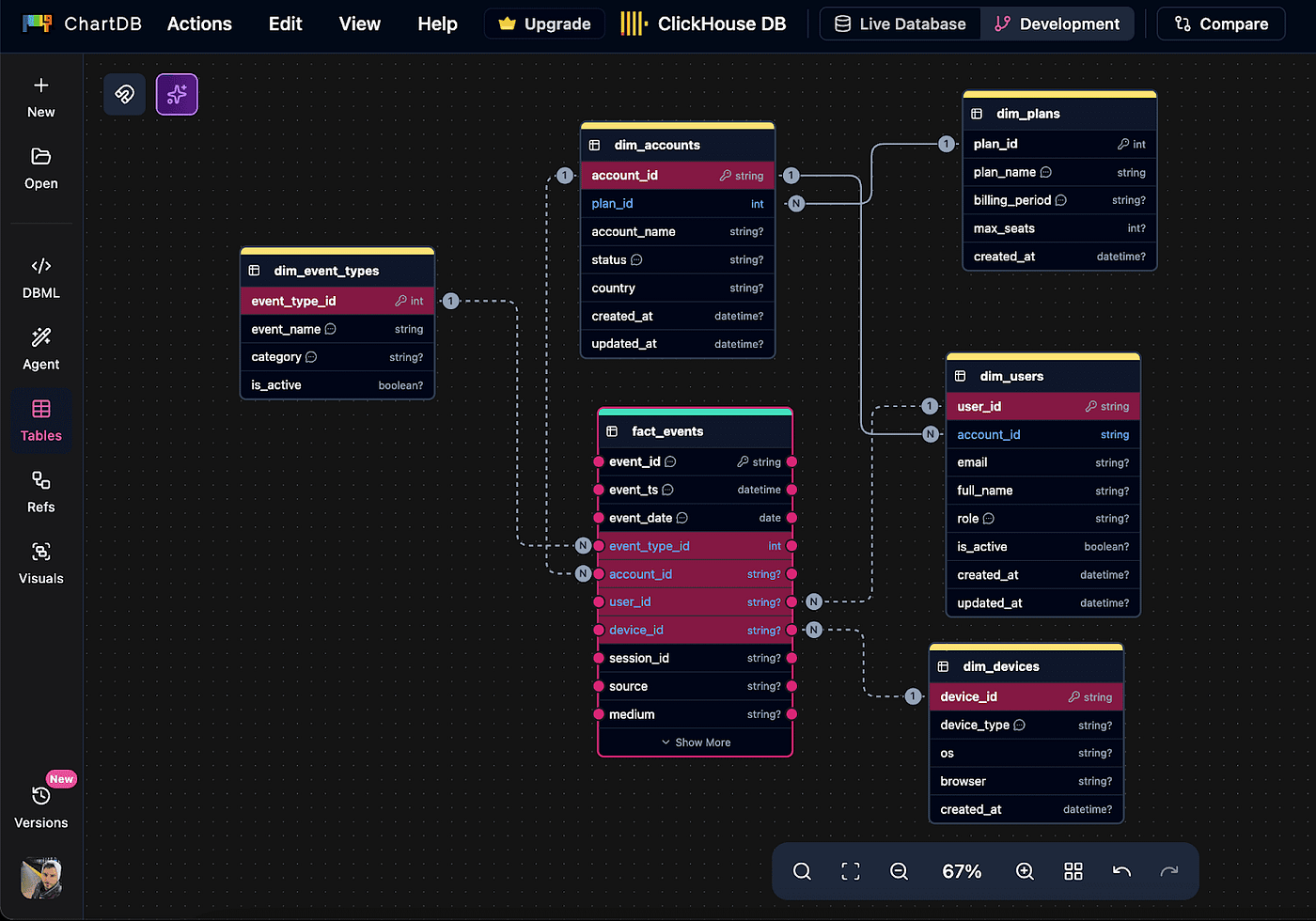This screenshot has height=921, width=1316.
Task: Click the Upgrade button
Action: tap(544, 23)
